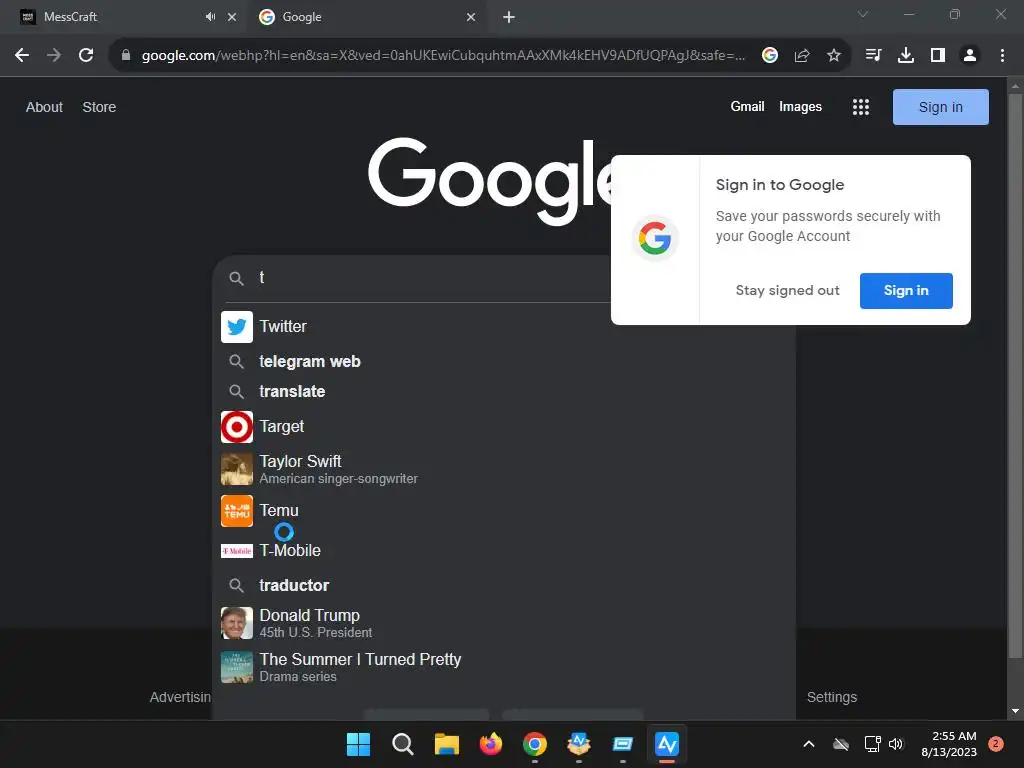The height and width of the screenshot is (768, 1024).
Task: Click the top-right Sign in button
Action: [940, 107]
